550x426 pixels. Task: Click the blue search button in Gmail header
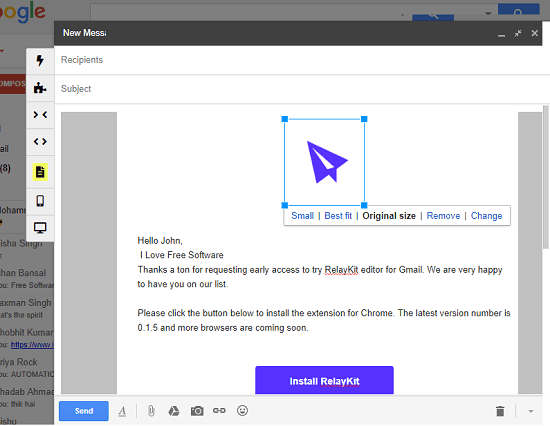coord(518,9)
